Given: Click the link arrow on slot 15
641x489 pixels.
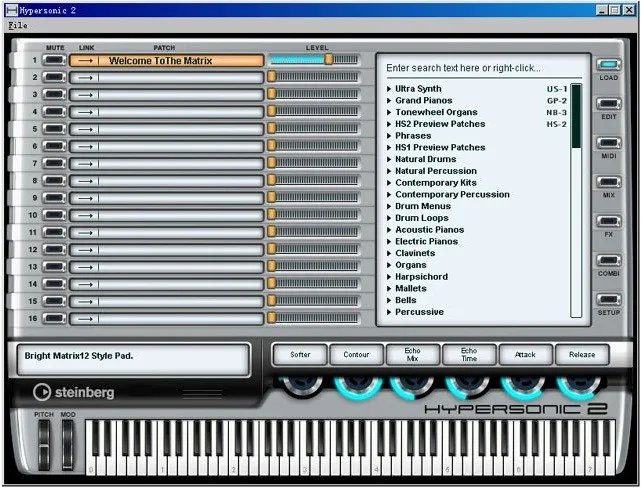Looking at the screenshot, I should (x=85, y=301).
